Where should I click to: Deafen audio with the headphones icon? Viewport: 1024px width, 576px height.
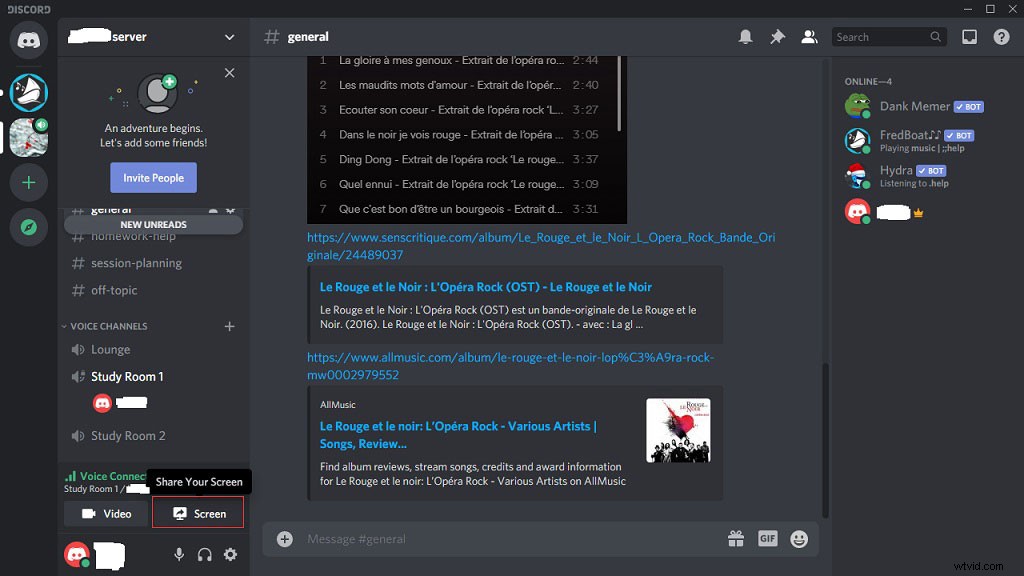point(204,554)
